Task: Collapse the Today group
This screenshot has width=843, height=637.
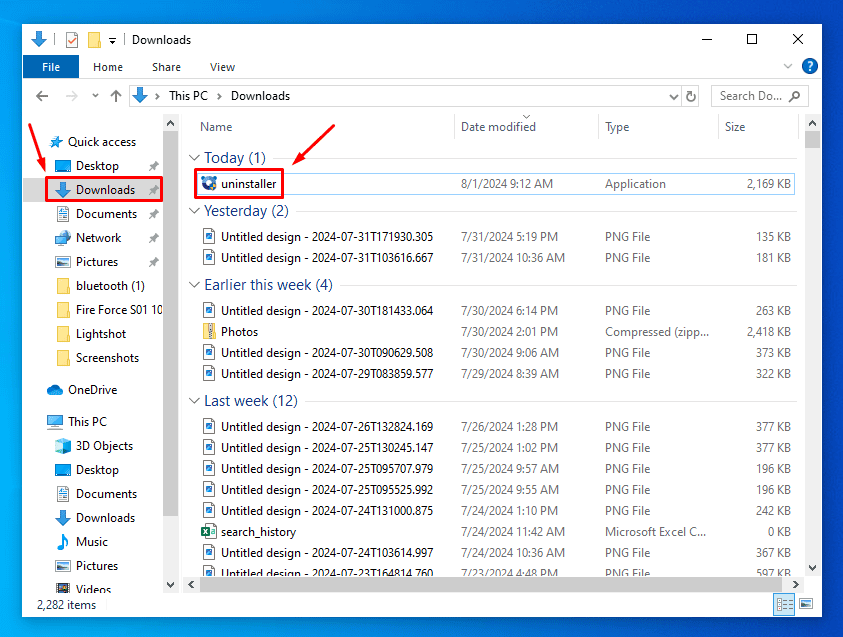Action: (x=194, y=158)
